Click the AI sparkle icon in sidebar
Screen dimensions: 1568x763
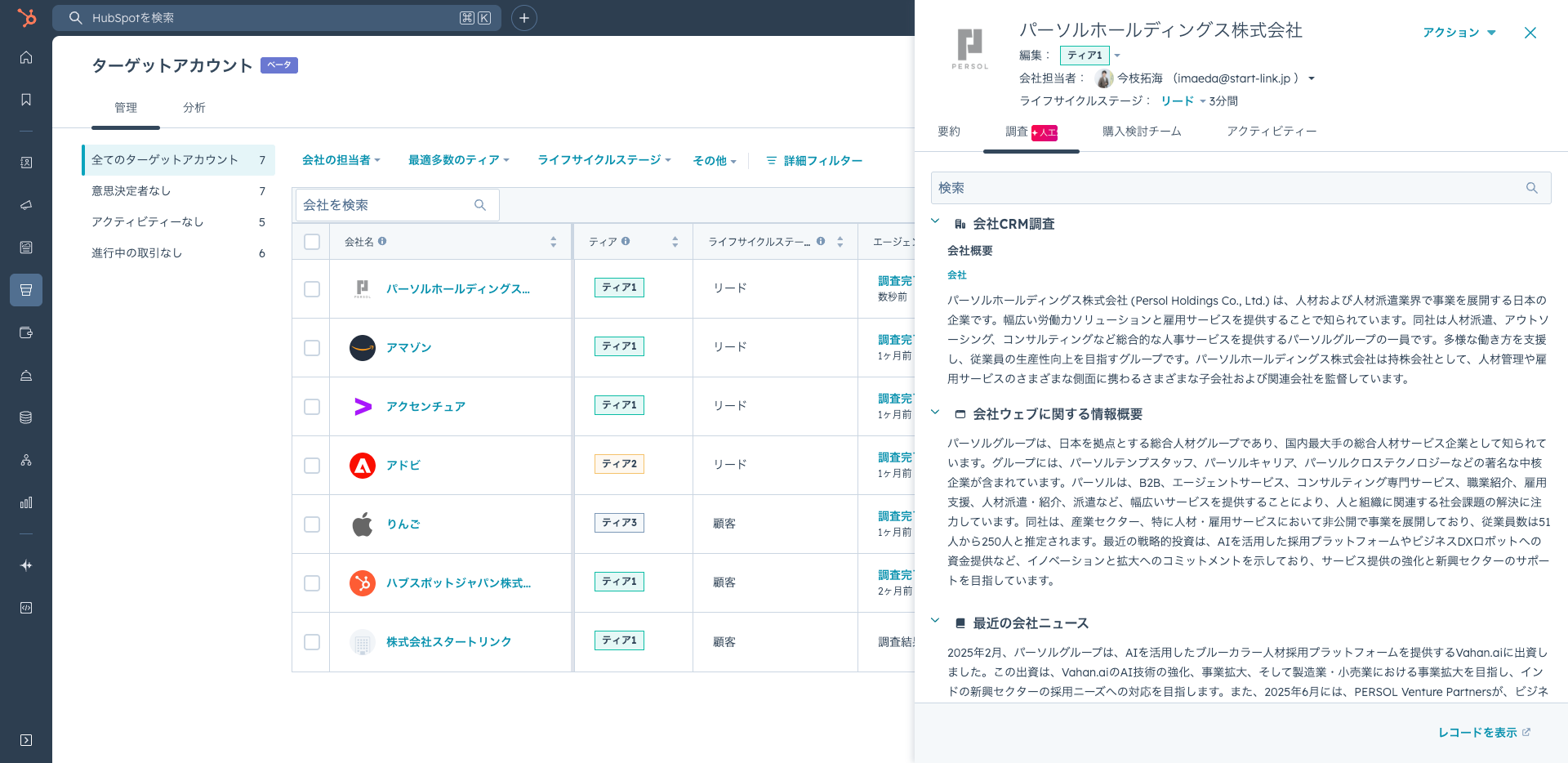pos(26,565)
